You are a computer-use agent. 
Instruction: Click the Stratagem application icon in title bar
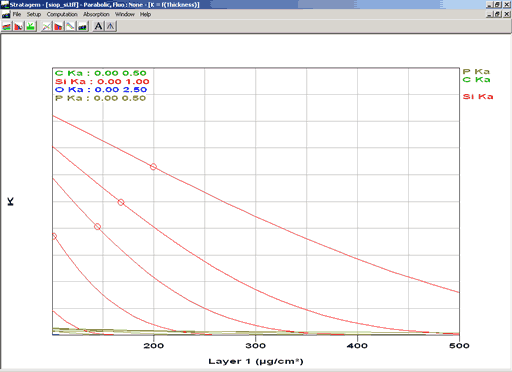click(x=5, y=5)
